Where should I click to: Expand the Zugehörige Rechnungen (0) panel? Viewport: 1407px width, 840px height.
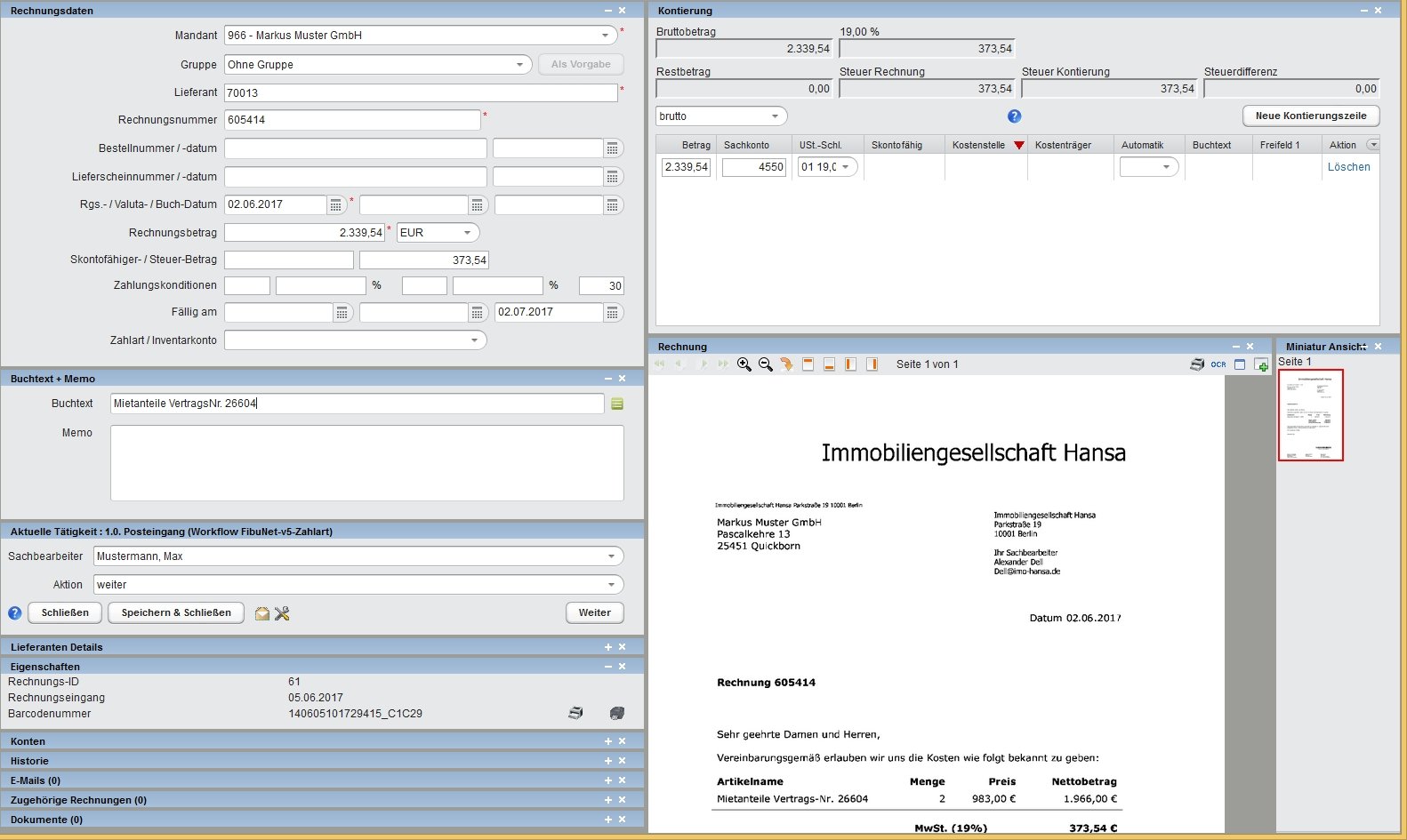[x=608, y=800]
